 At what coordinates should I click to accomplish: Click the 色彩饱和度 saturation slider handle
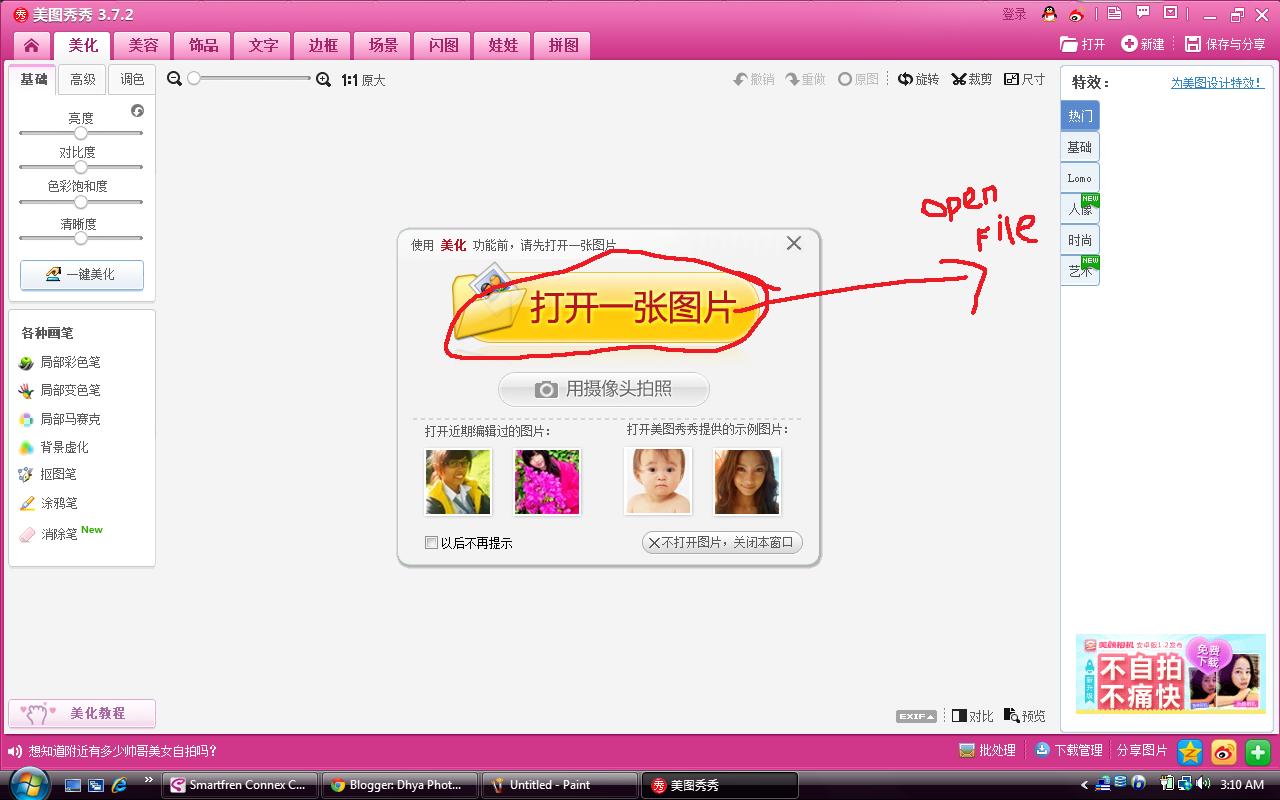[81, 202]
